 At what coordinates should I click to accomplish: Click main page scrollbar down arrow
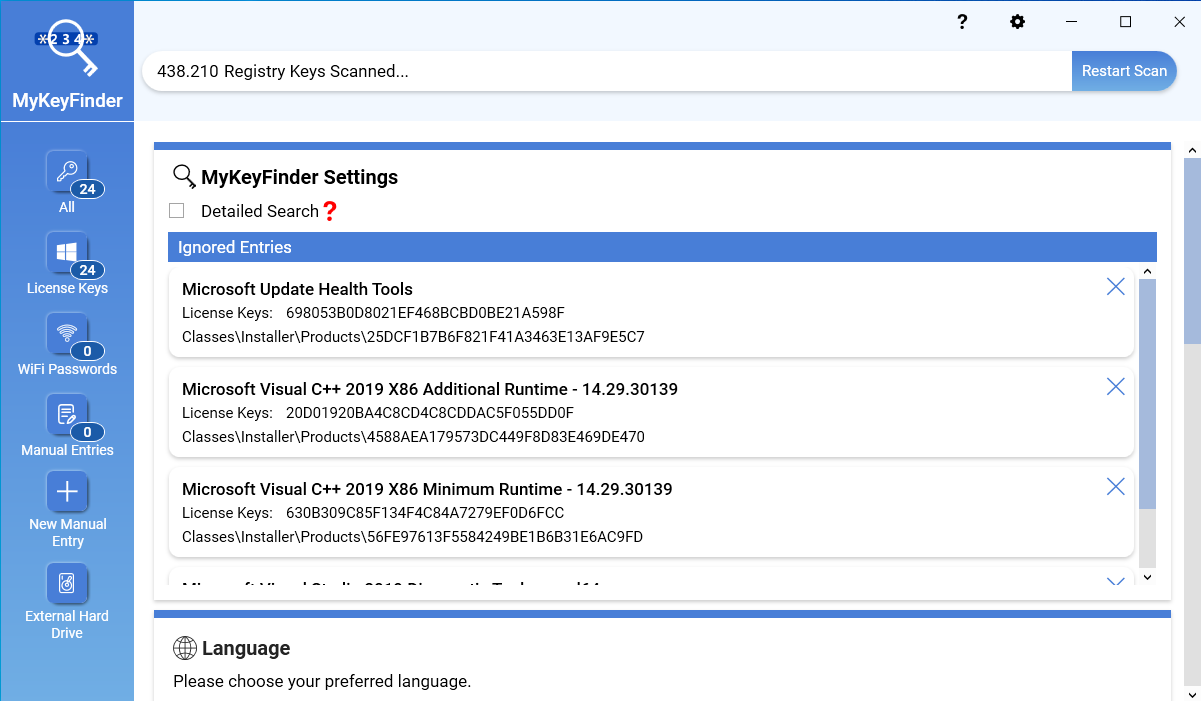pos(1192,693)
